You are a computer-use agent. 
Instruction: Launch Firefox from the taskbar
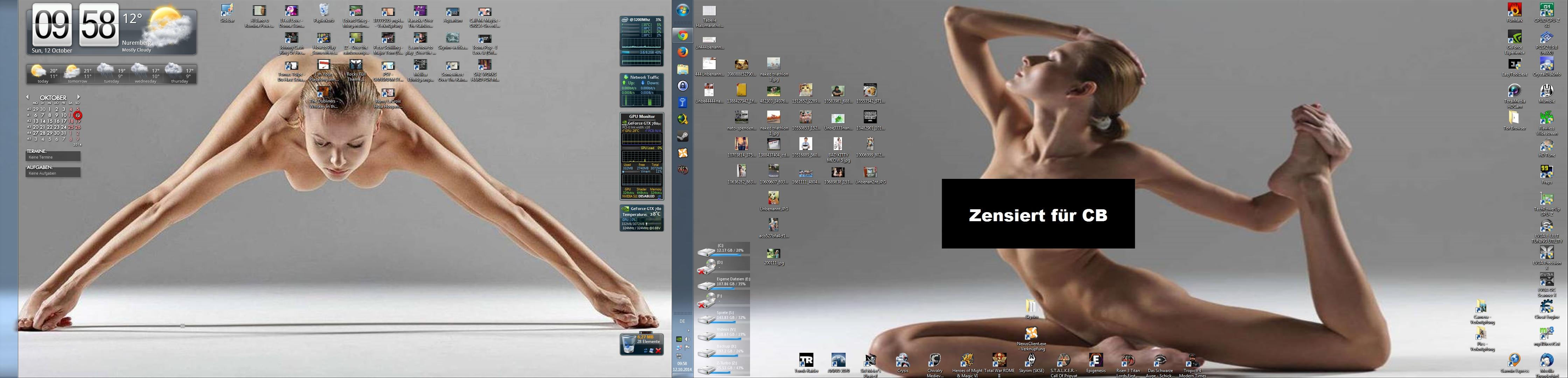point(682,52)
